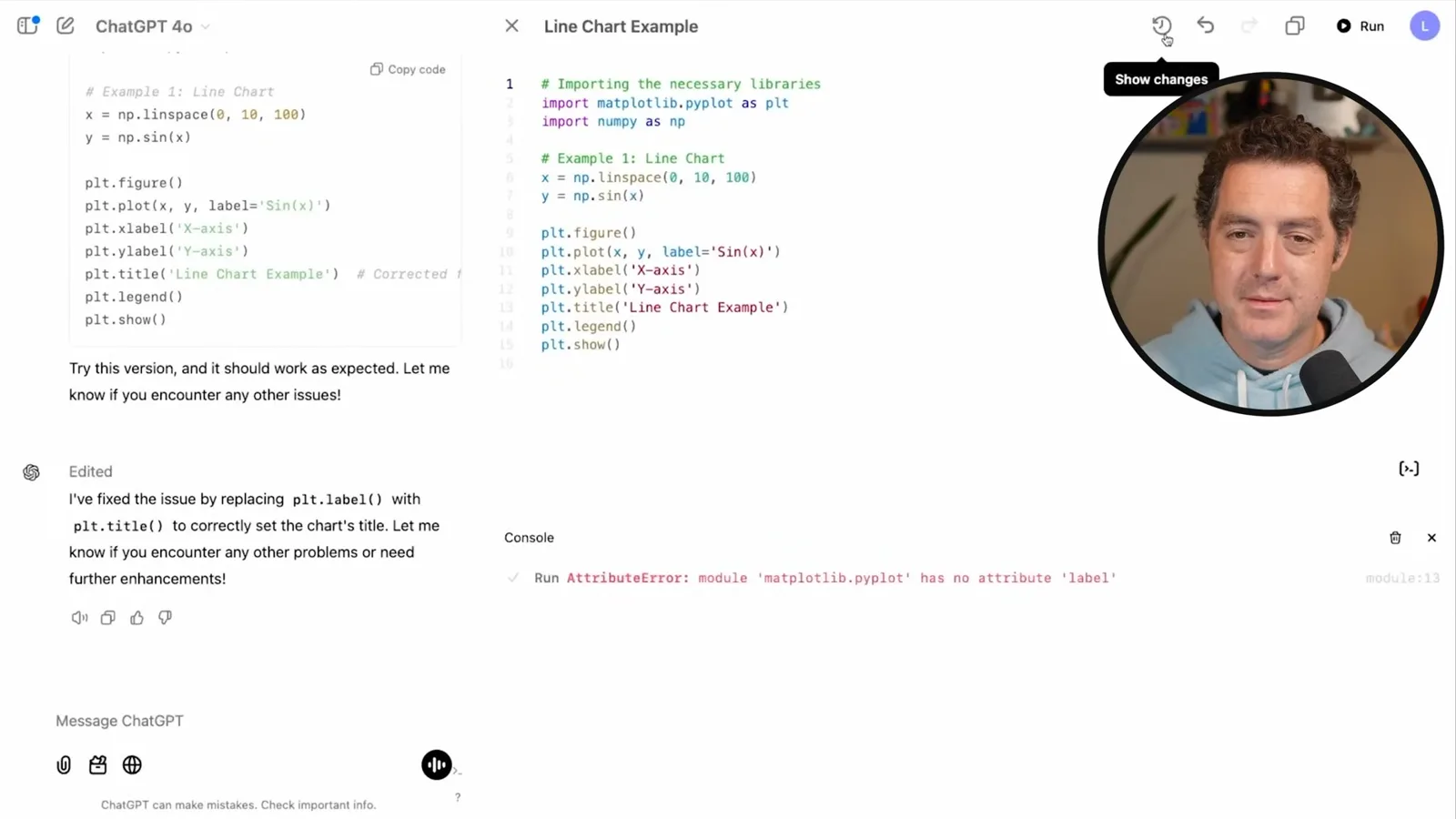Toggle the console with terminal icon

point(1409,469)
